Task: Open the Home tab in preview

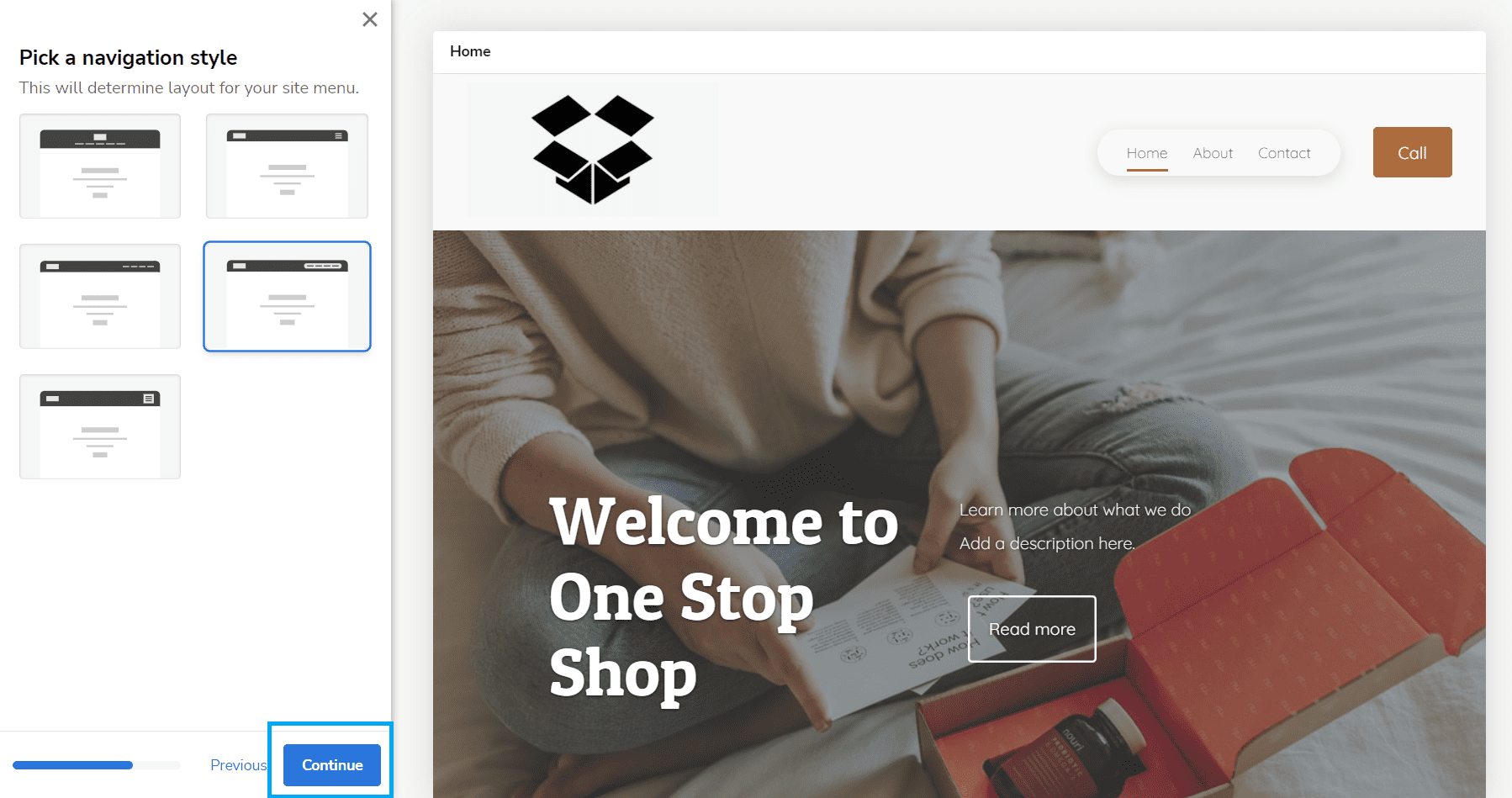Action: point(470,51)
